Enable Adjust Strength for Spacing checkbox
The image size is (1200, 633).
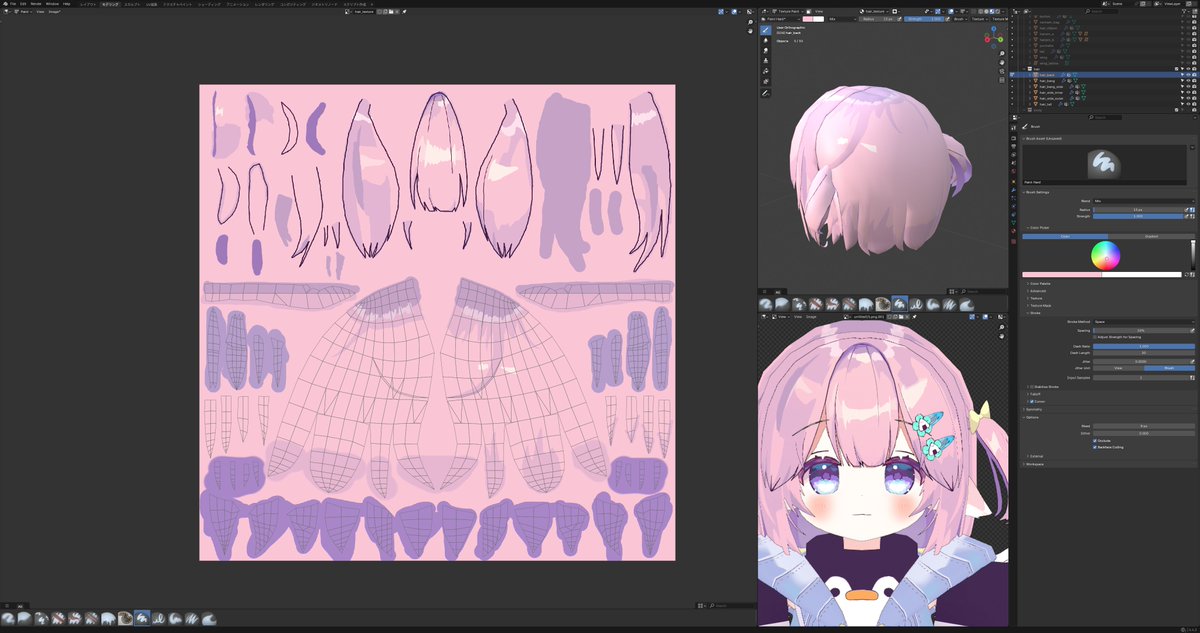click(x=1095, y=337)
